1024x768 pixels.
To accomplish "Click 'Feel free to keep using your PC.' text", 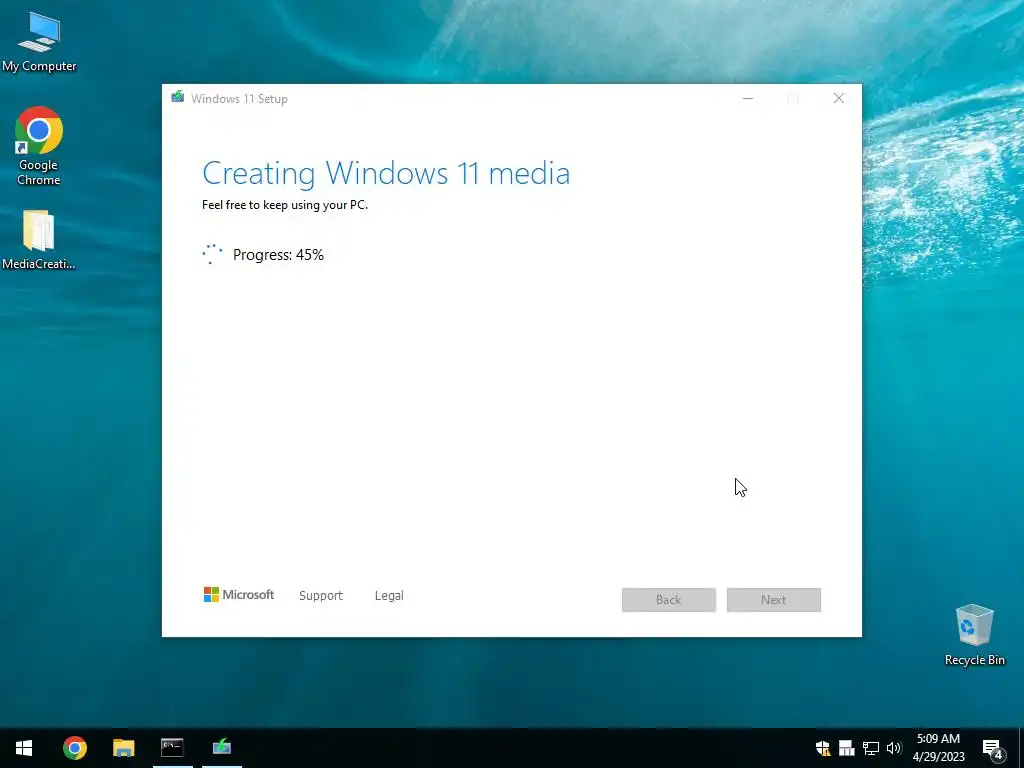I will (285, 205).
